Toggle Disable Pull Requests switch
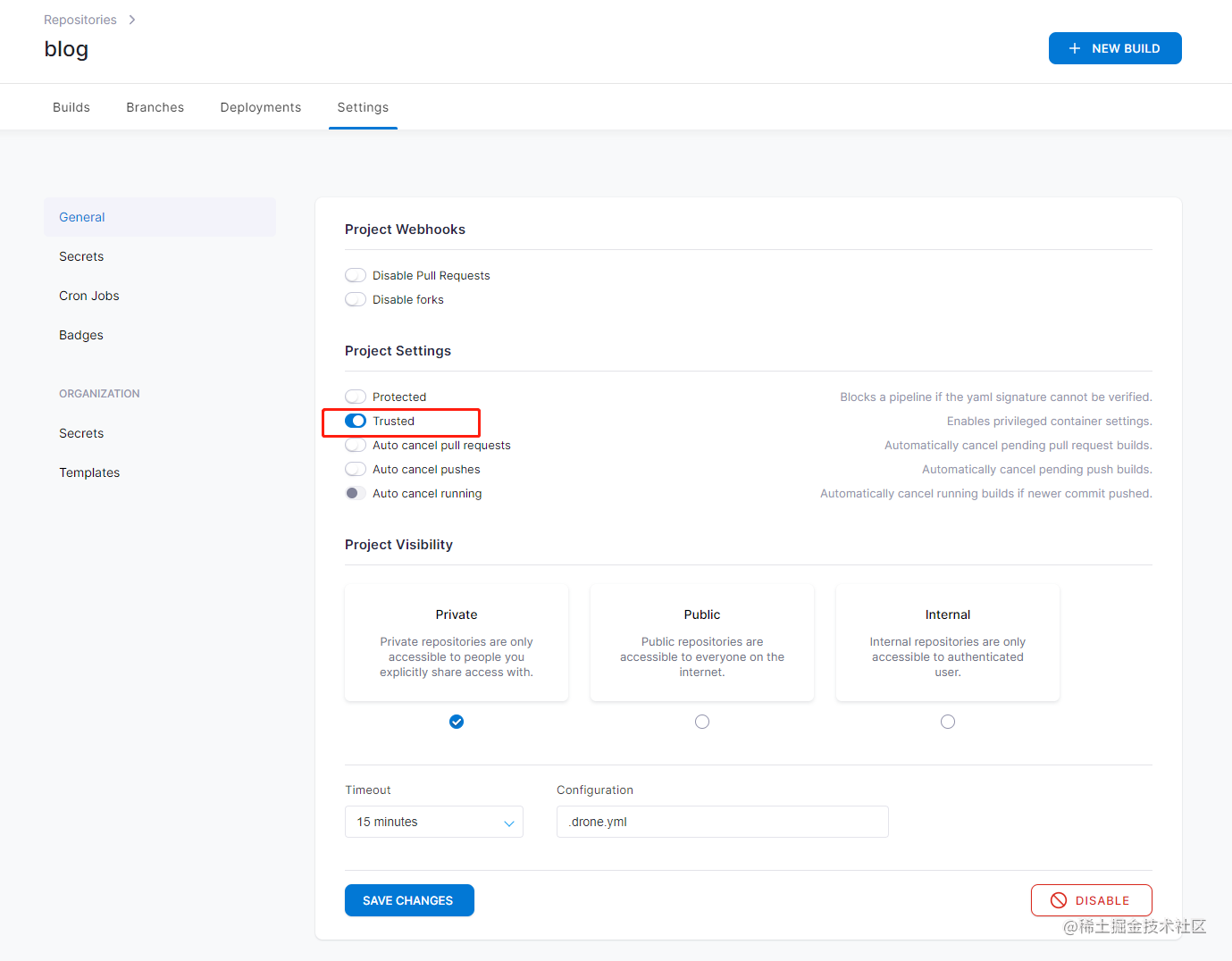Image resolution: width=1232 pixels, height=961 pixels. click(356, 275)
